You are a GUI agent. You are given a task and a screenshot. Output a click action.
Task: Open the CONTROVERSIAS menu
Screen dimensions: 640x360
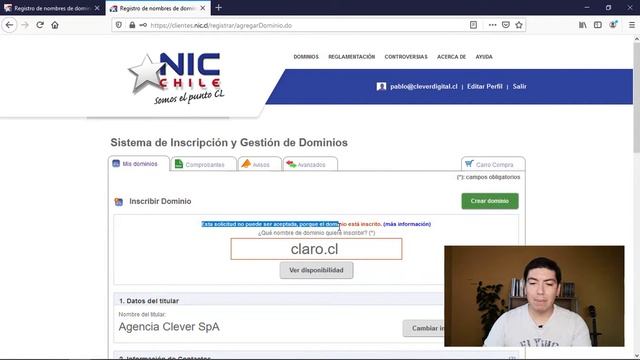click(406, 57)
